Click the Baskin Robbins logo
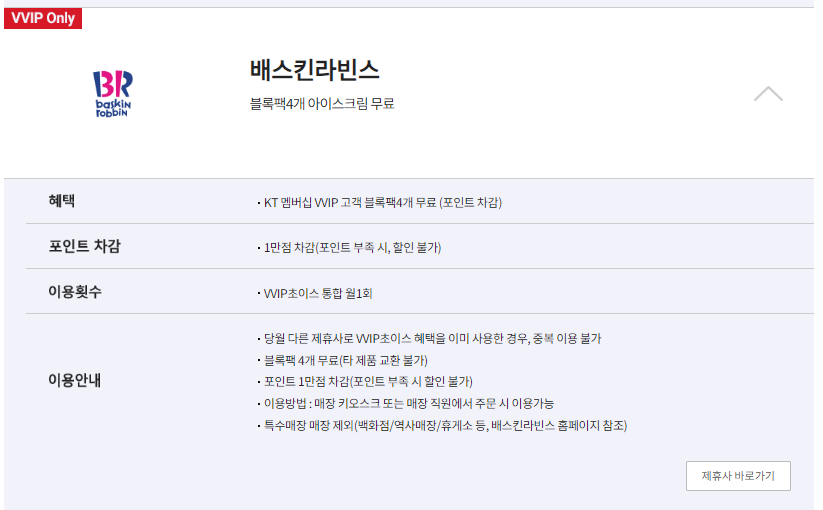The width and height of the screenshot is (823, 510). 113,93
